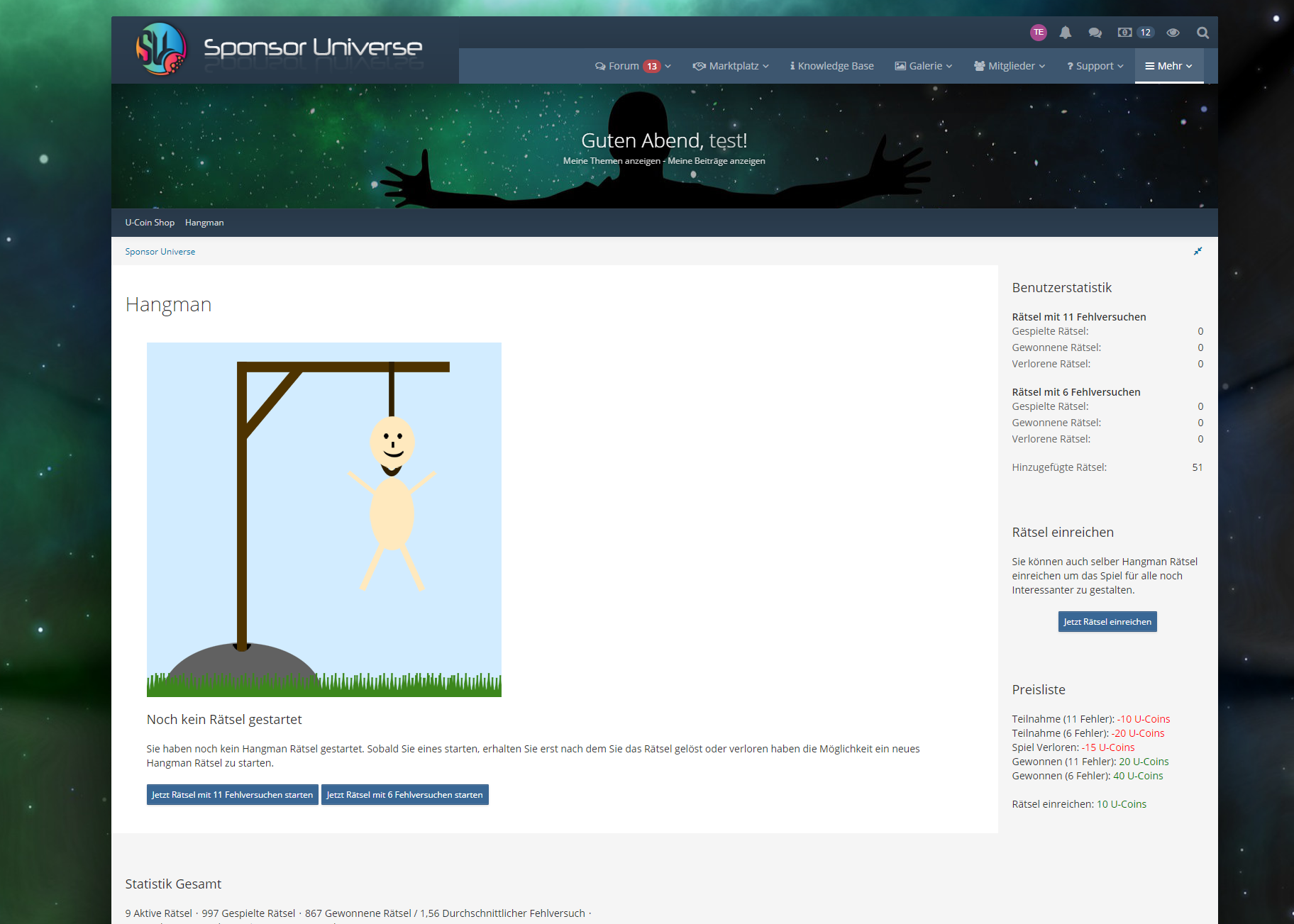Click the U-Coins money icon
The height and width of the screenshot is (924, 1294).
point(1125,33)
